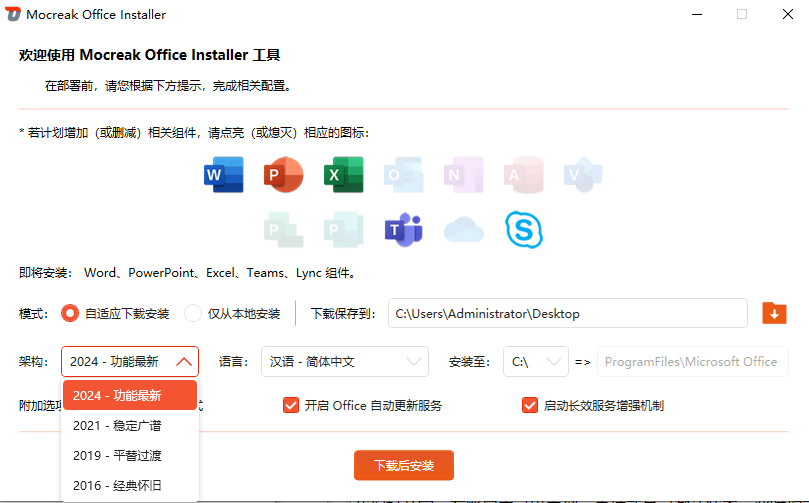Toggle the Word component icon
This screenshot has width=809, height=503.
[224, 175]
